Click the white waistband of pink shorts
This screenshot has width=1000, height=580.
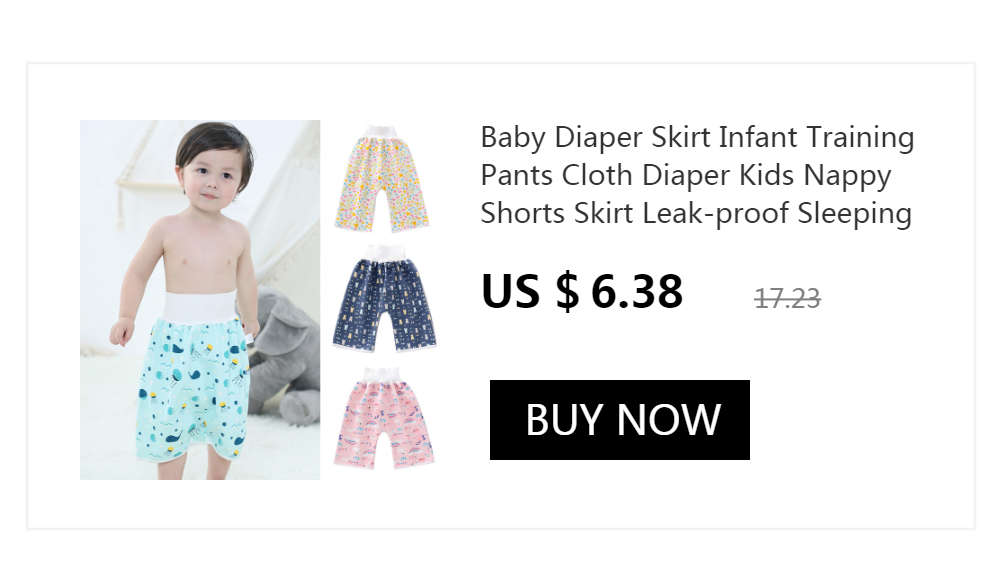(x=382, y=375)
